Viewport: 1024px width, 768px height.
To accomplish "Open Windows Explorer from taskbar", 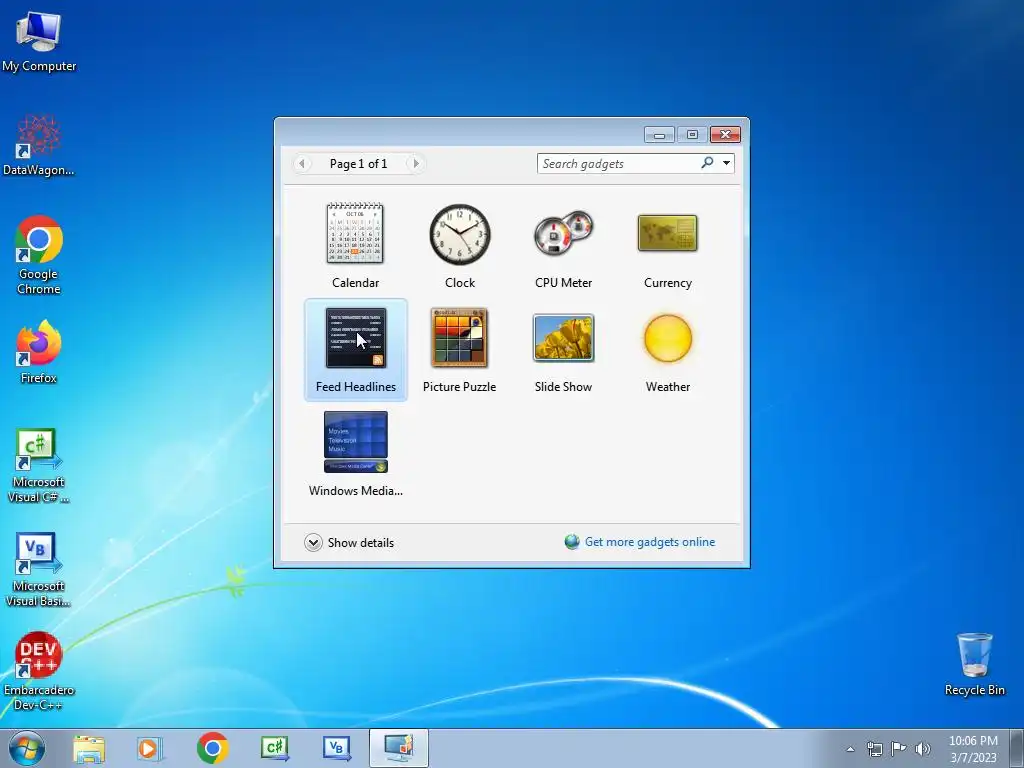I will click(x=89, y=748).
